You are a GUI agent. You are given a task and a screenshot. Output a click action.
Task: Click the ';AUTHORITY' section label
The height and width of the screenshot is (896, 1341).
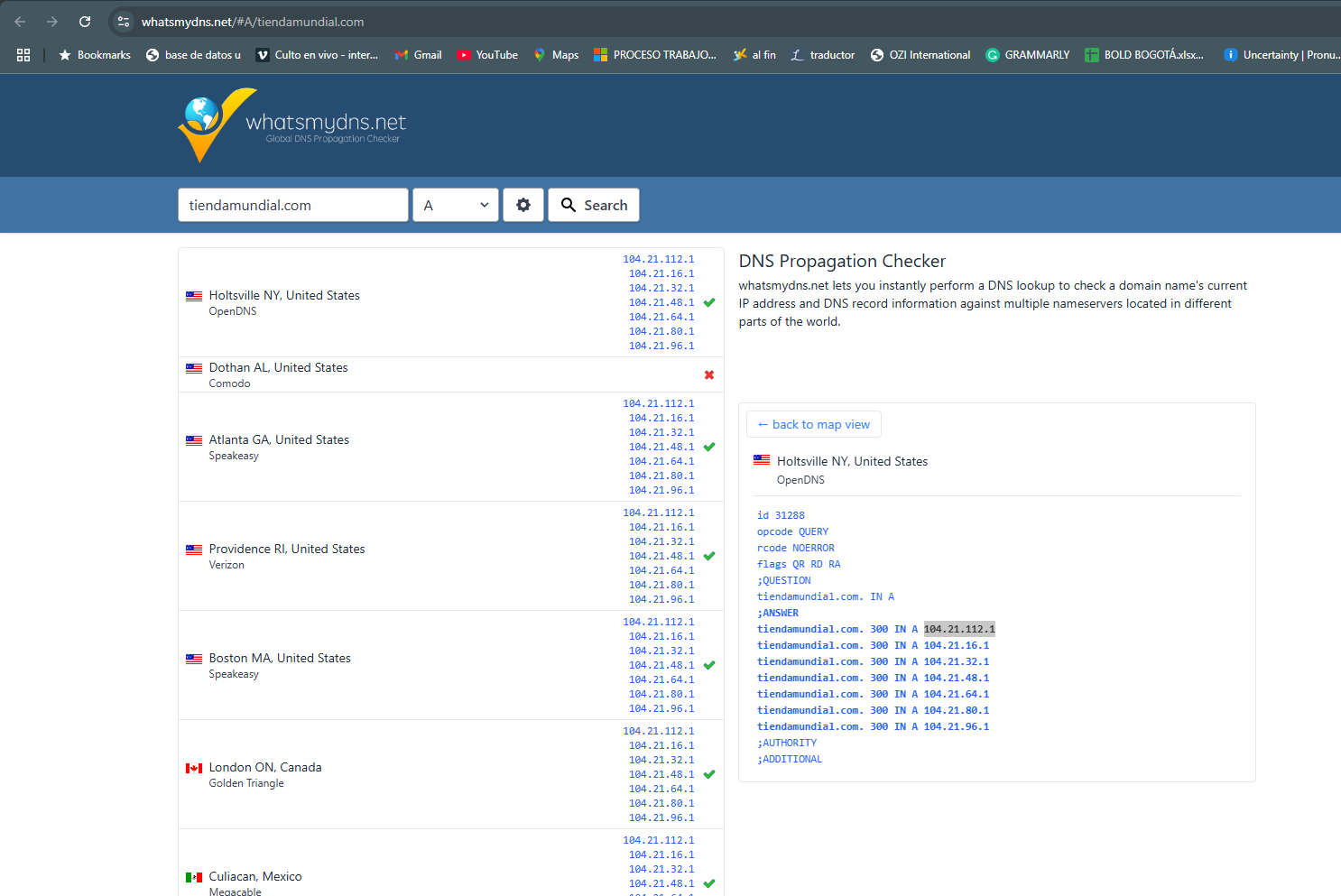pyautogui.click(x=787, y=743)
